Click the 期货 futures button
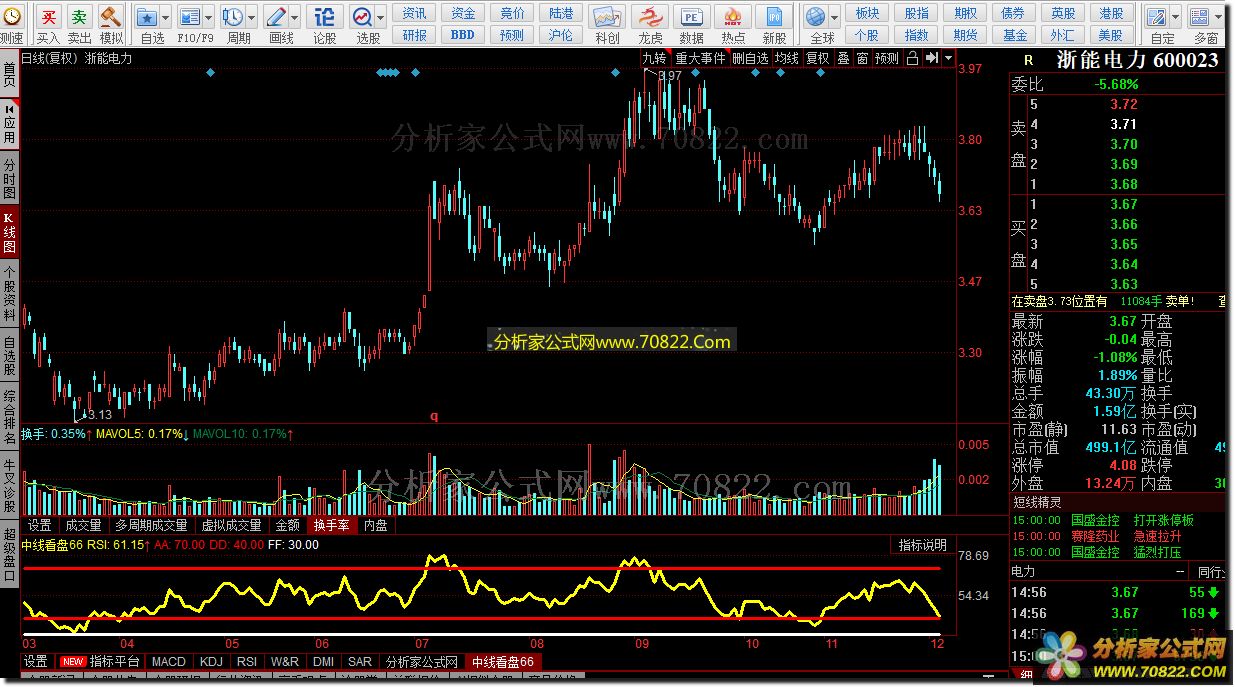This screenshot has width=1235, height=687. 965,35
